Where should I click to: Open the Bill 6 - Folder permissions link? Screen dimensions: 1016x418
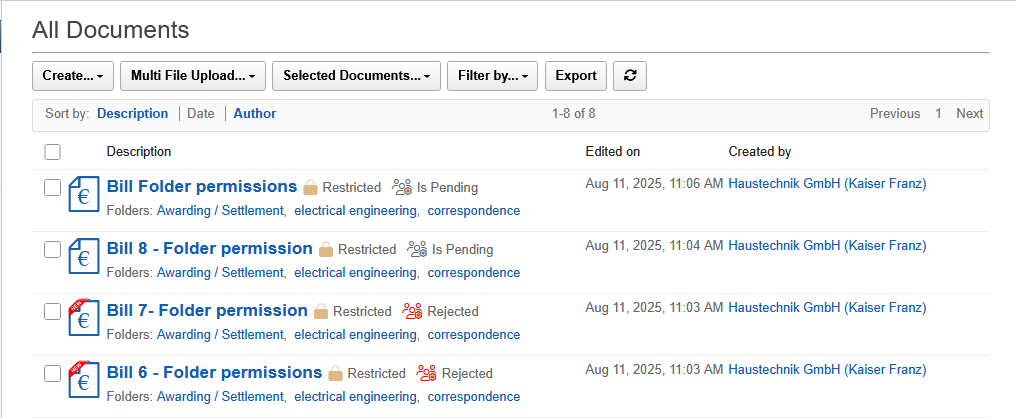(214, 372)
